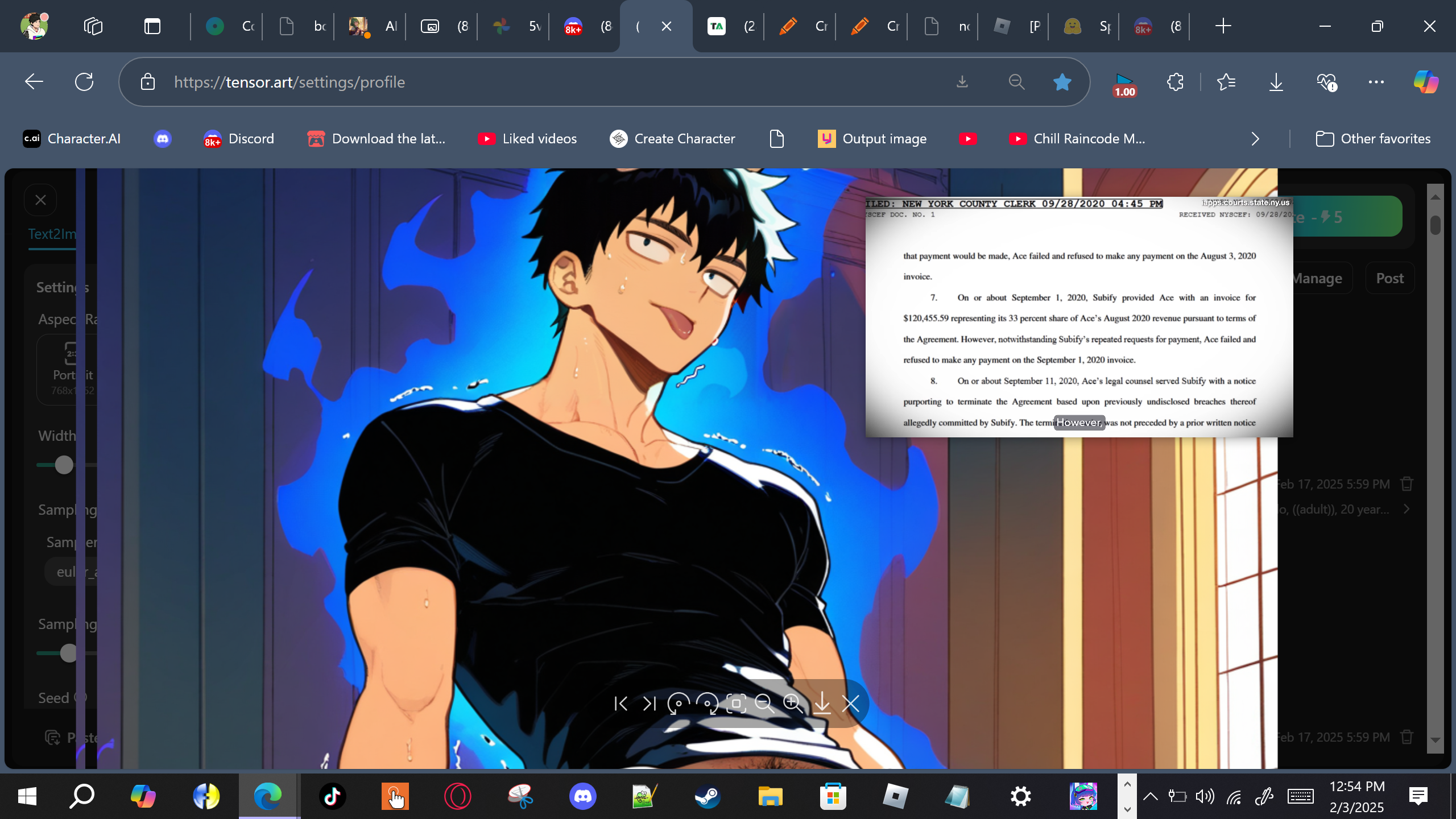1456x819 pixels.
Task: Zoom in on the previewed image
Action: pyautogui.click(x=793, y=704)
